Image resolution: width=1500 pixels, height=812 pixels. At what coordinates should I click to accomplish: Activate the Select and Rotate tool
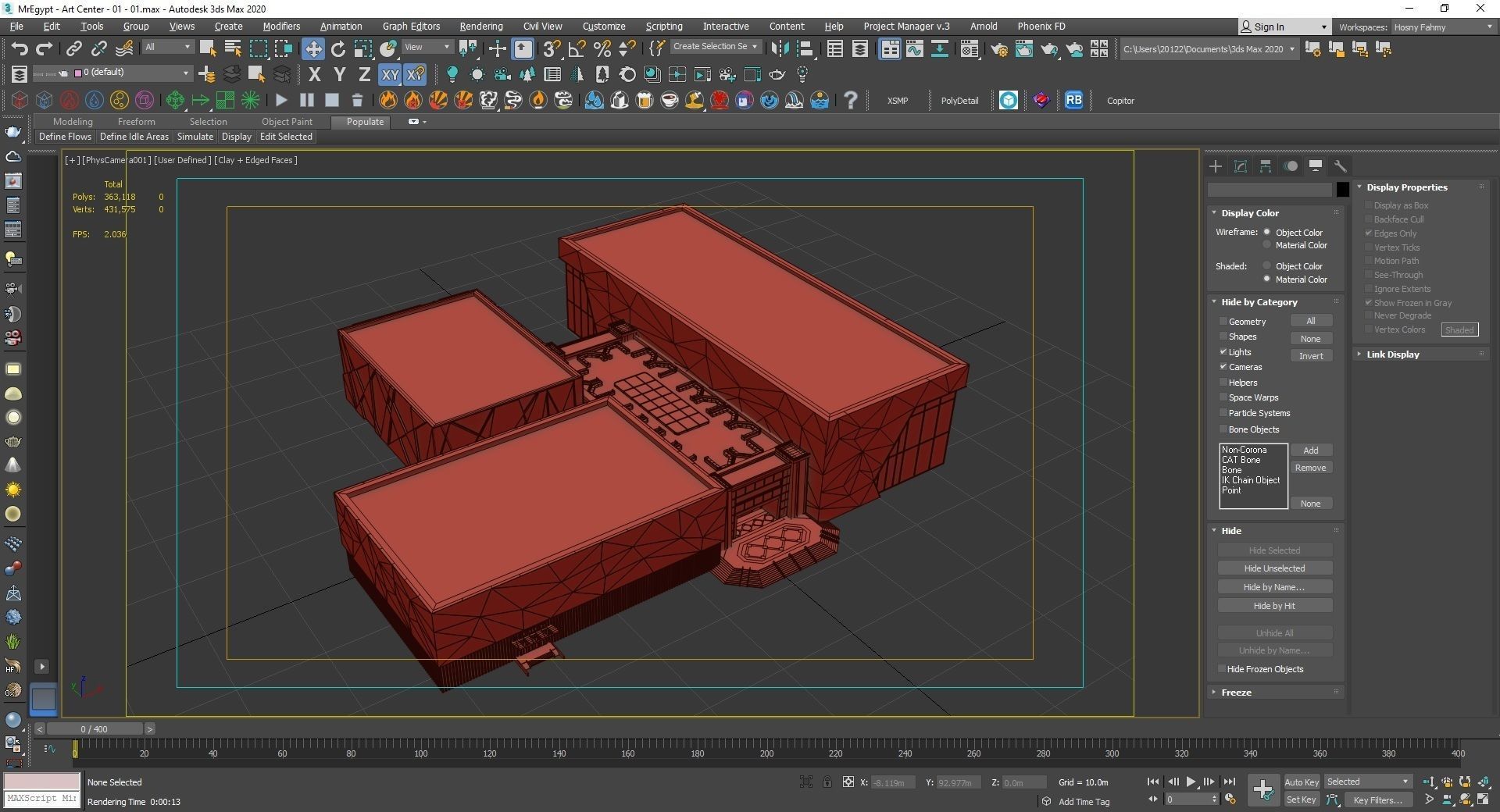coord(338,49)
